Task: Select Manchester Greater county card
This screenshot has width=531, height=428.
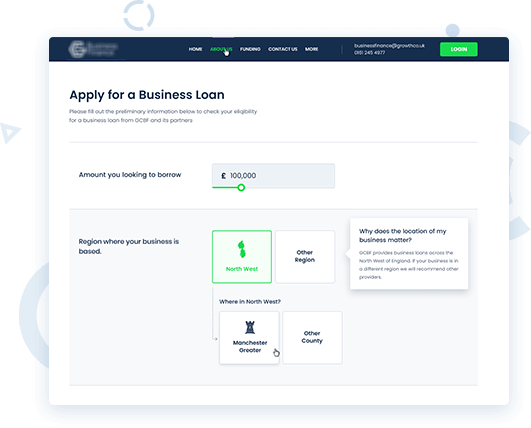Action: [249, 338]
